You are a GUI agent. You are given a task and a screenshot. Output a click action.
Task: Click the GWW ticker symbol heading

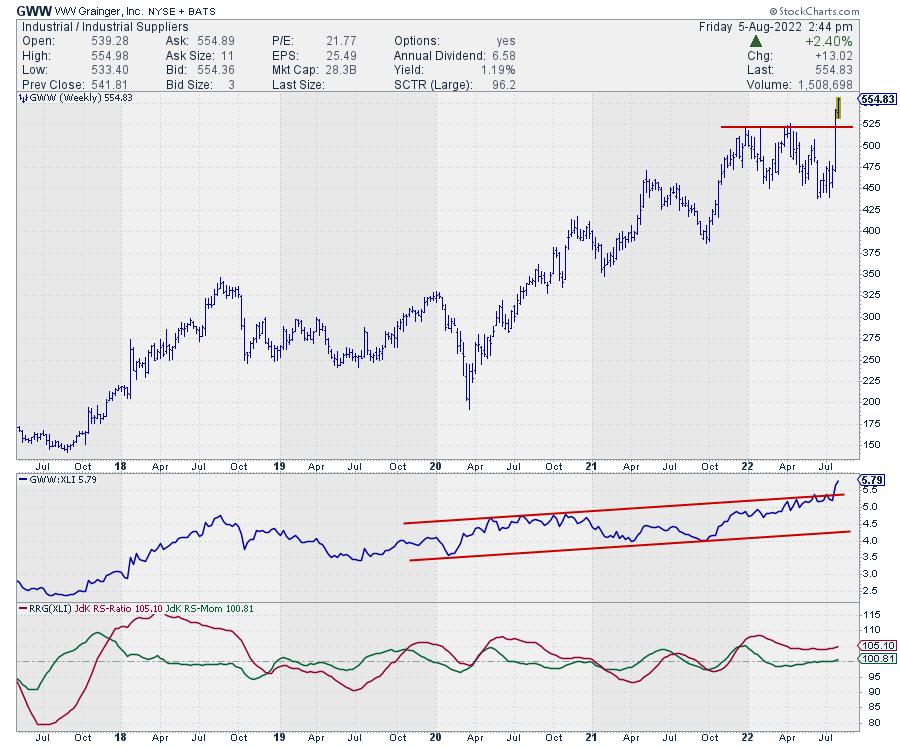point(35,11)
